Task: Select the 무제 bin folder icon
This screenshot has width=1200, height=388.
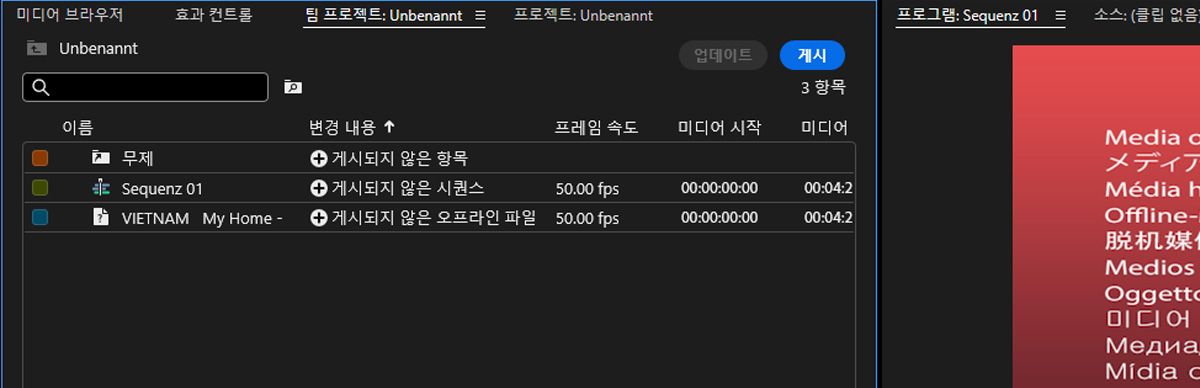Action: point(100,157)
